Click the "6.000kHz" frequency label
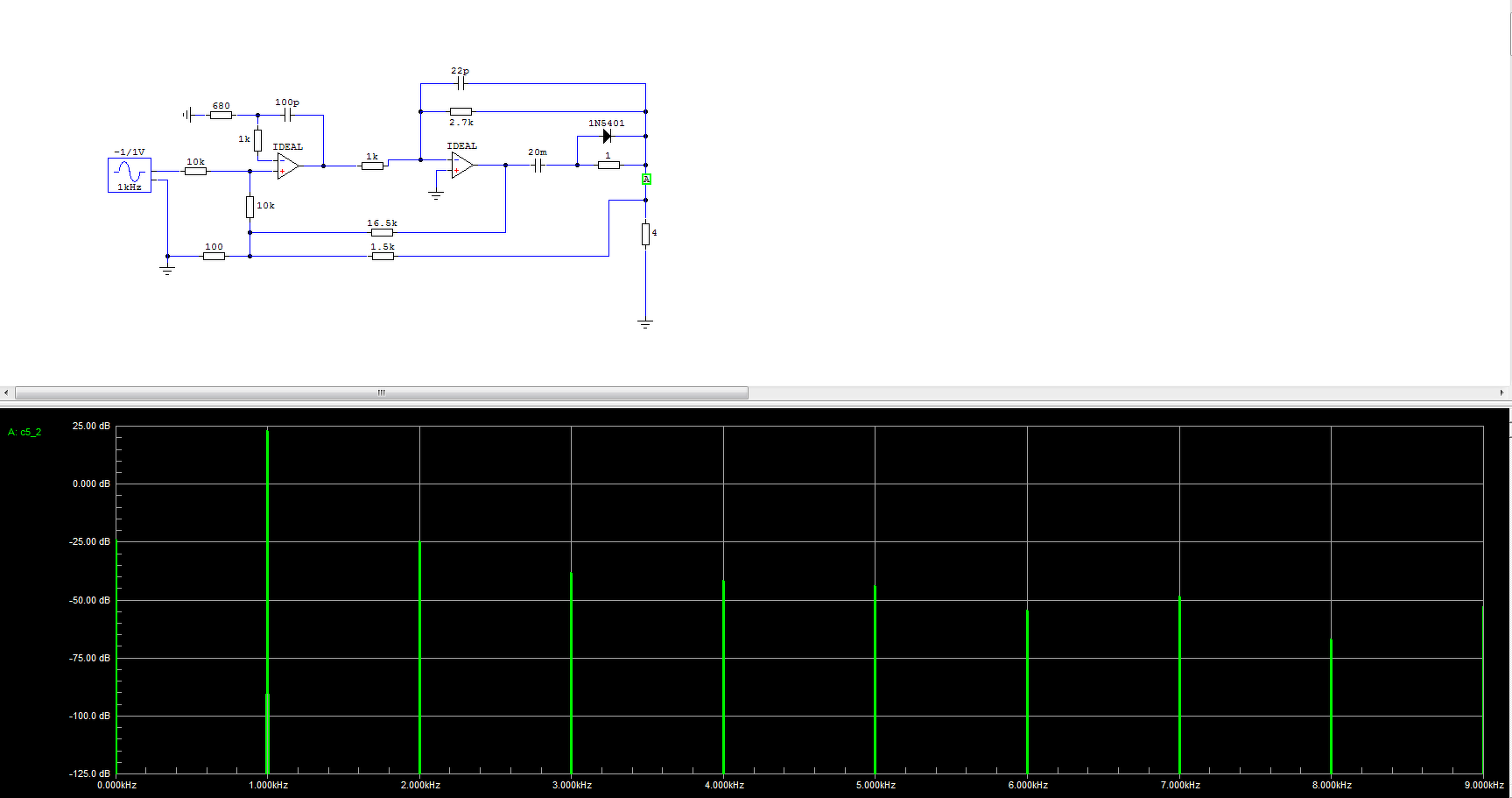This screenshot has width=1512, height=798. (1028, 785)
